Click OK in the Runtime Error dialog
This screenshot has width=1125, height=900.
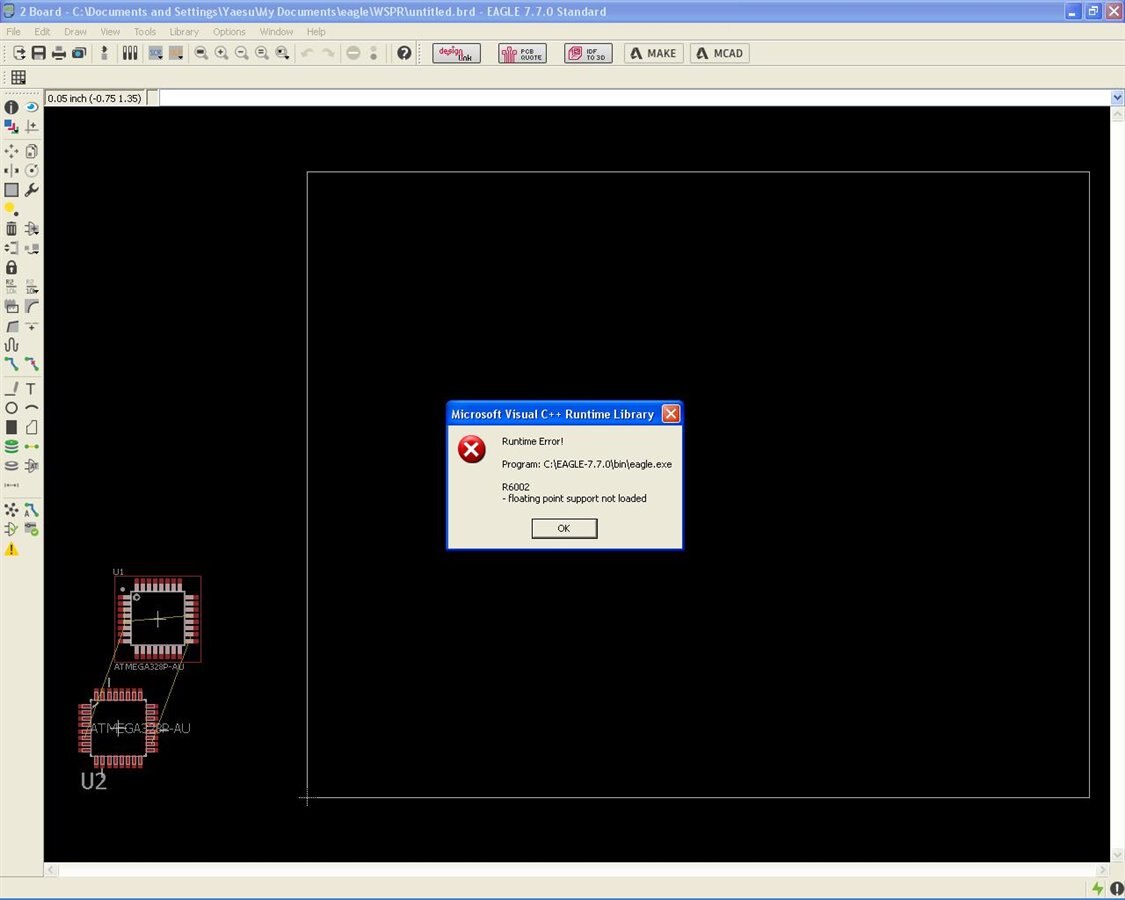(564, 528)
